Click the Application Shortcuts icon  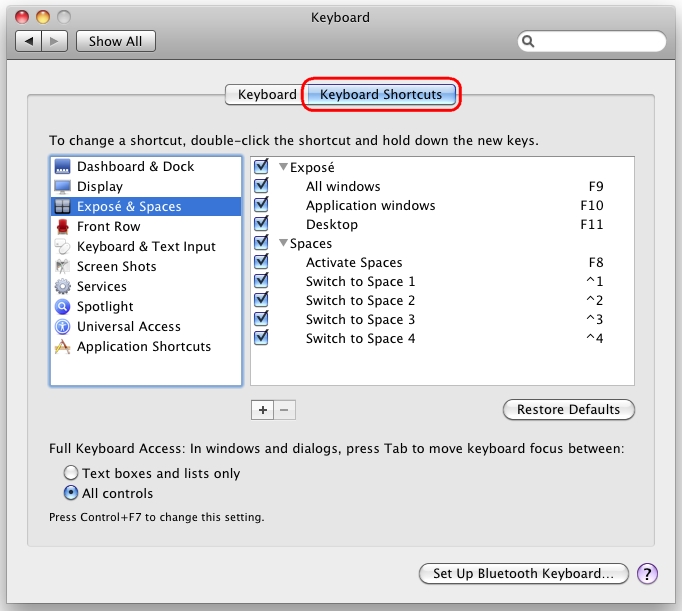point(63,347)
